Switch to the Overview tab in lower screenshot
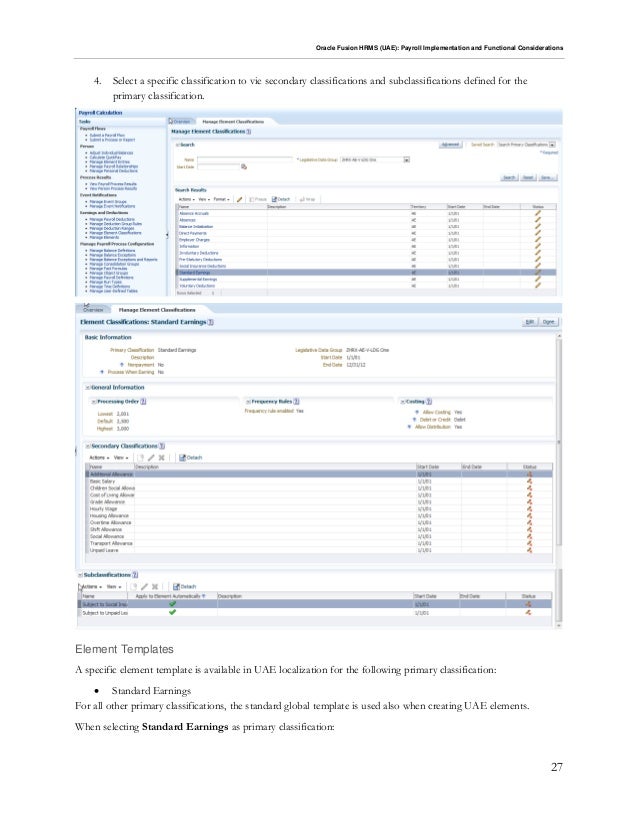Screen dimensions: 638x826 (x=93, y=309)
